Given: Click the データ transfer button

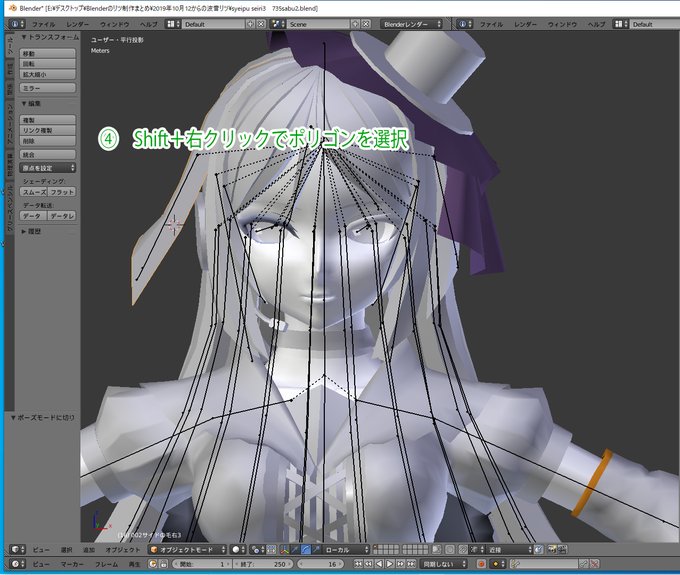Looking at the screenshot, I should pyautogui.click(x=33, y=216).
